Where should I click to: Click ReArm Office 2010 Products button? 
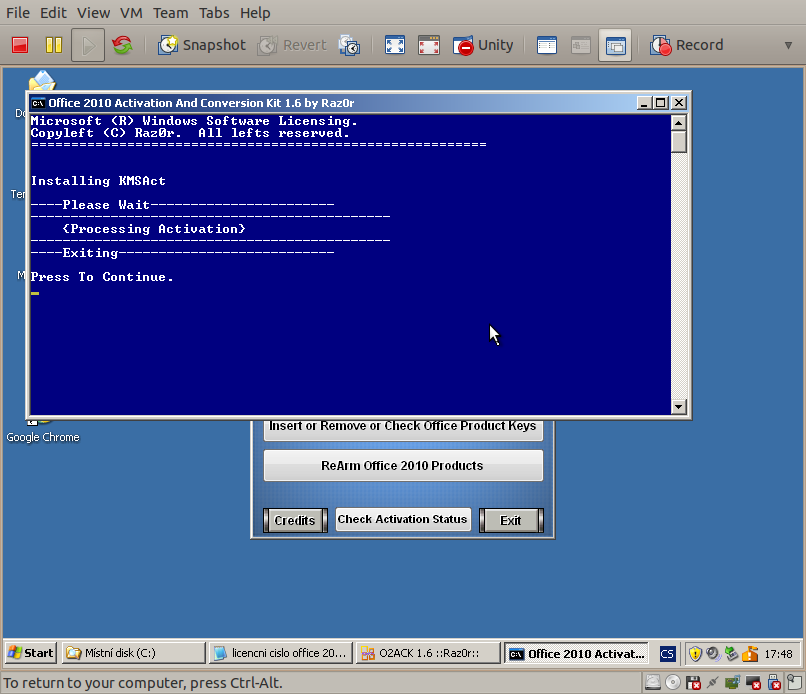[x=403, y=465]
